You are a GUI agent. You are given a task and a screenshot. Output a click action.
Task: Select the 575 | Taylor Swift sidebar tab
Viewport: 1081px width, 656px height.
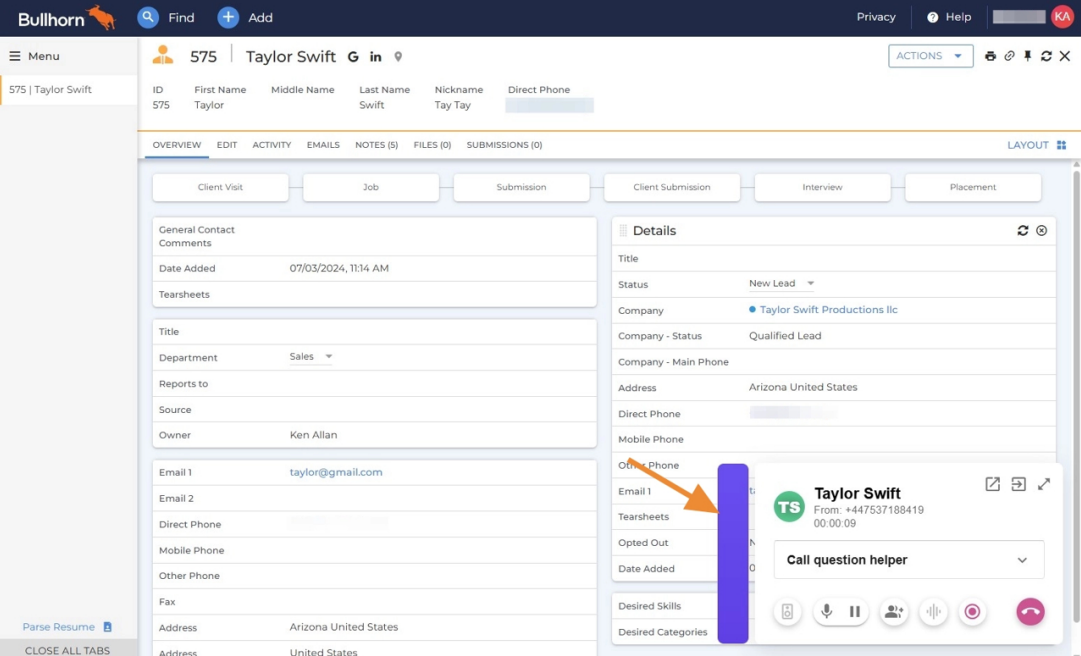click(x=69, y=90)
